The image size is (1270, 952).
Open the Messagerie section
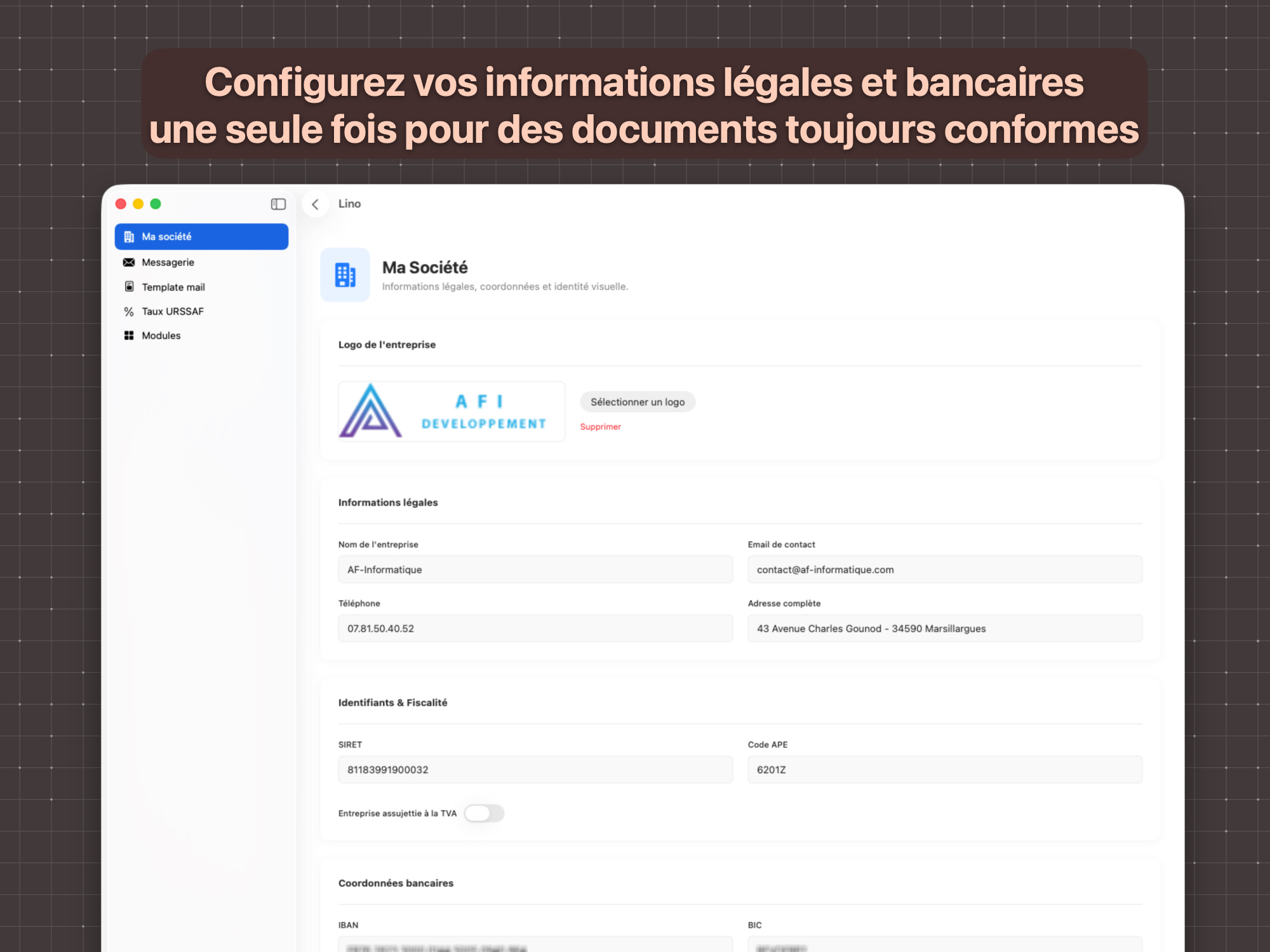(x=201, y=262)
